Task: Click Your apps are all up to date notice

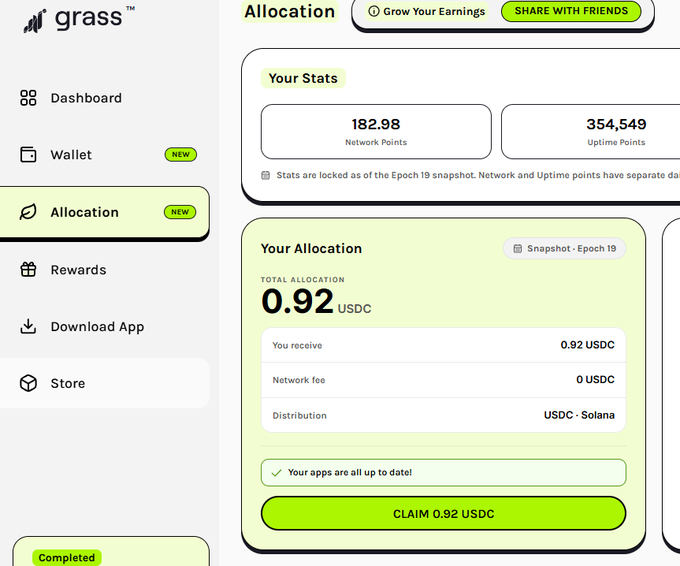Action: tap(443, 472)
